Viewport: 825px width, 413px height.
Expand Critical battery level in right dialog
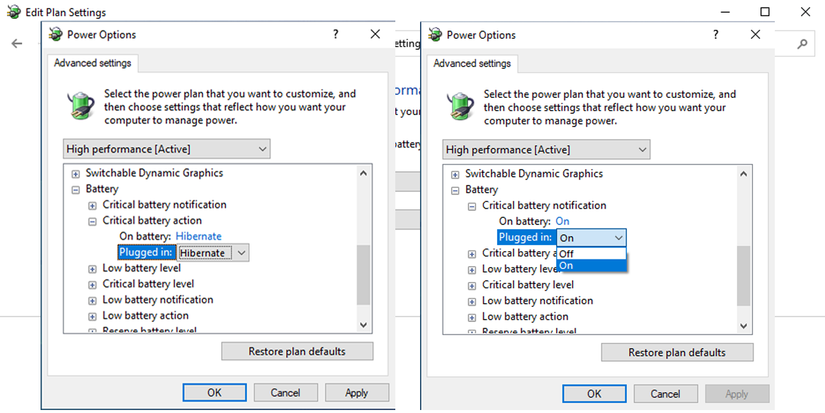pos(472,286)
